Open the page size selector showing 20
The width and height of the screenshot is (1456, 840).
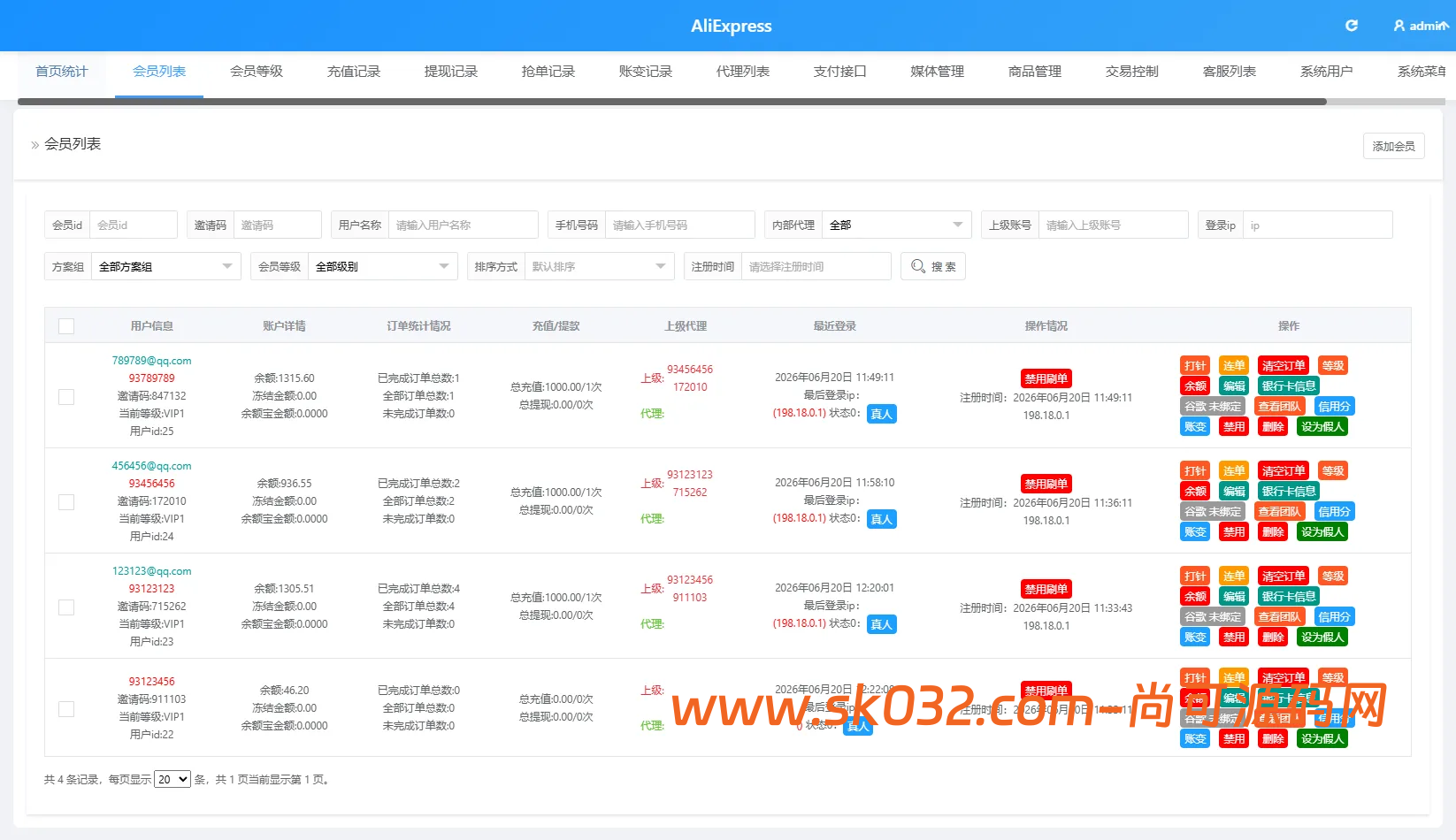tap(172, 779)
